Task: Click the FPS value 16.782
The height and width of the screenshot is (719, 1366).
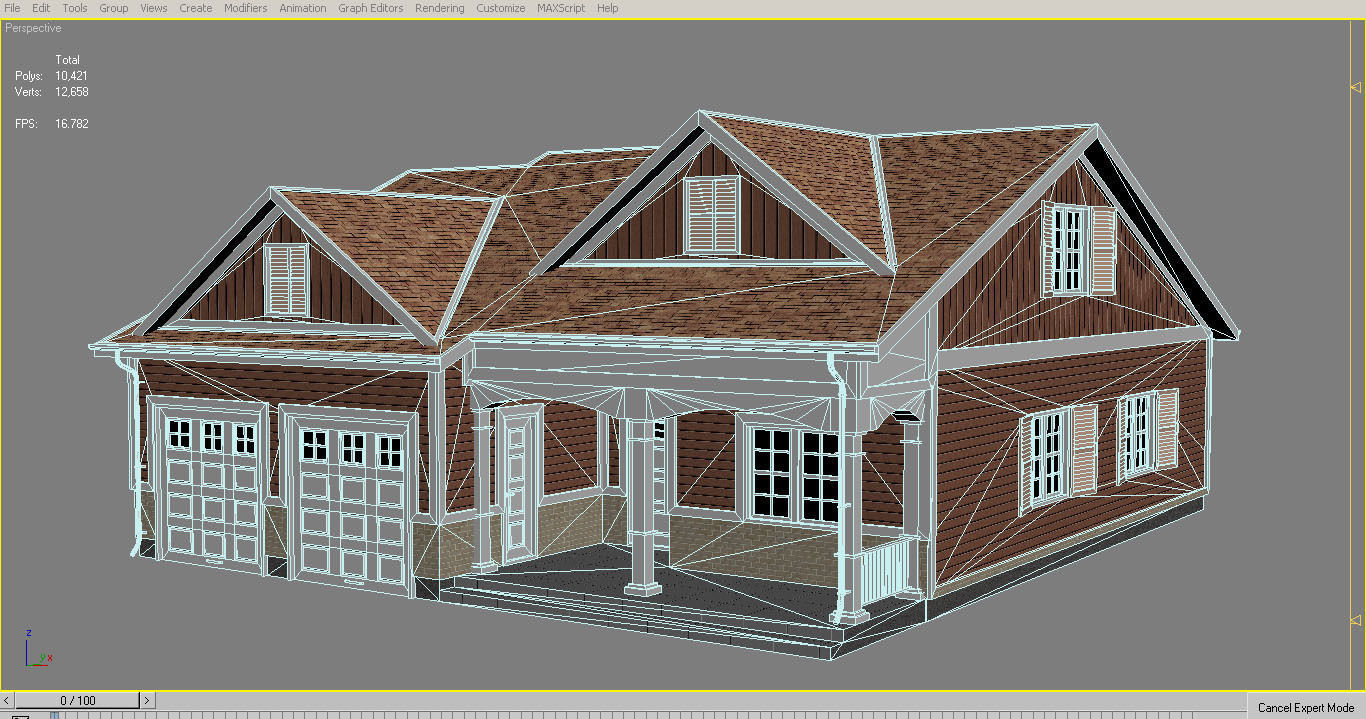Action: point(72,124)
